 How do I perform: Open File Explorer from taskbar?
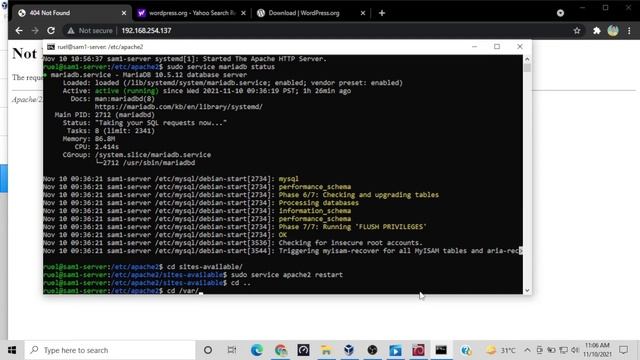coord(326,350)
